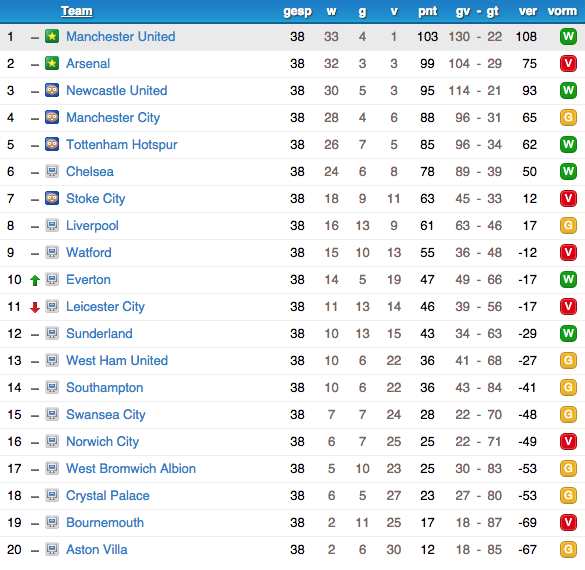Click the computer icon beside Chelsea
The image size is (585, 570).
tap(52, 171)
